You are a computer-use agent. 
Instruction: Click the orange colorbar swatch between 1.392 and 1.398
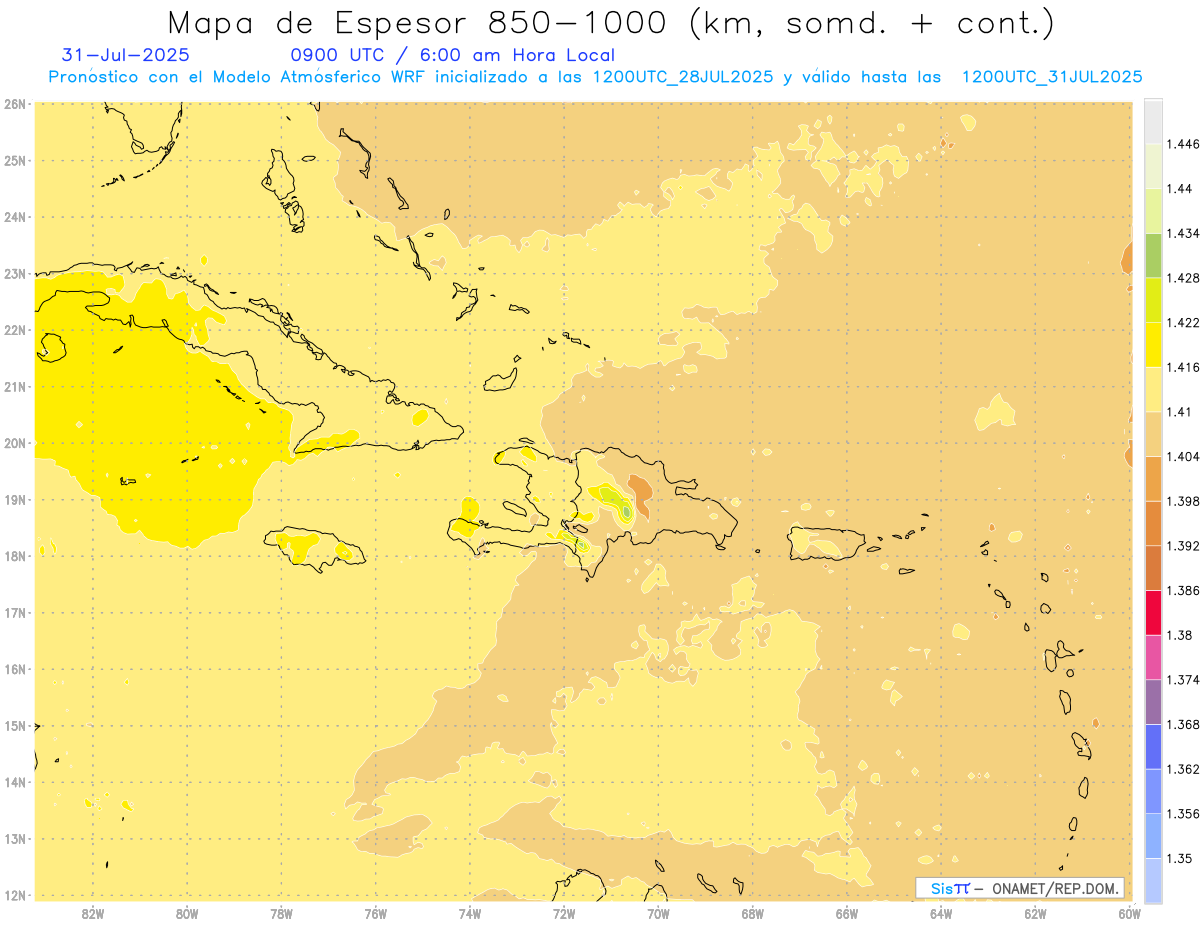1153,523
